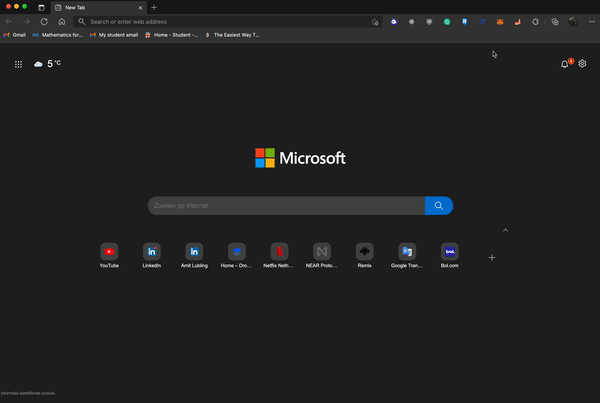Go back to previous page

(x=9, y=22)
